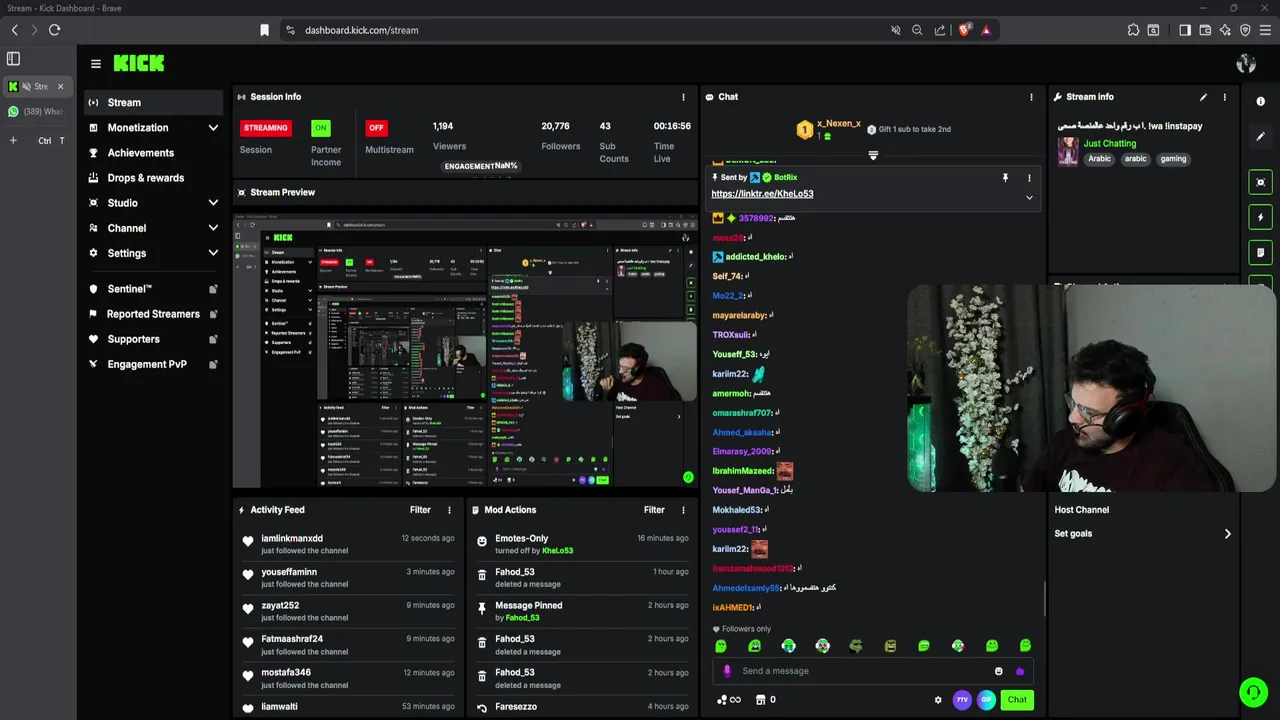Click the share icon in the address bar
Viewport: 1280px width, 720px height.
click(x=940, y=30)
